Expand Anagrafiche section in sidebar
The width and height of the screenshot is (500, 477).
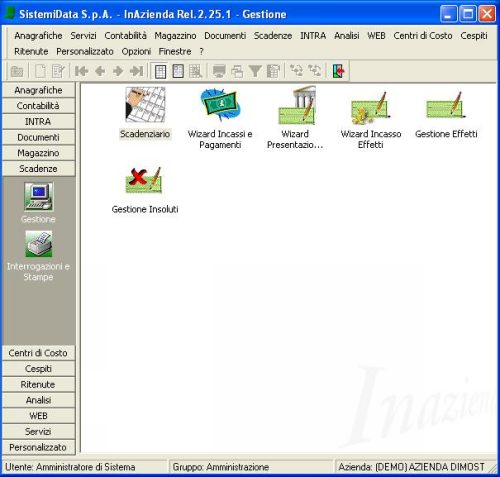coord(38,90)
